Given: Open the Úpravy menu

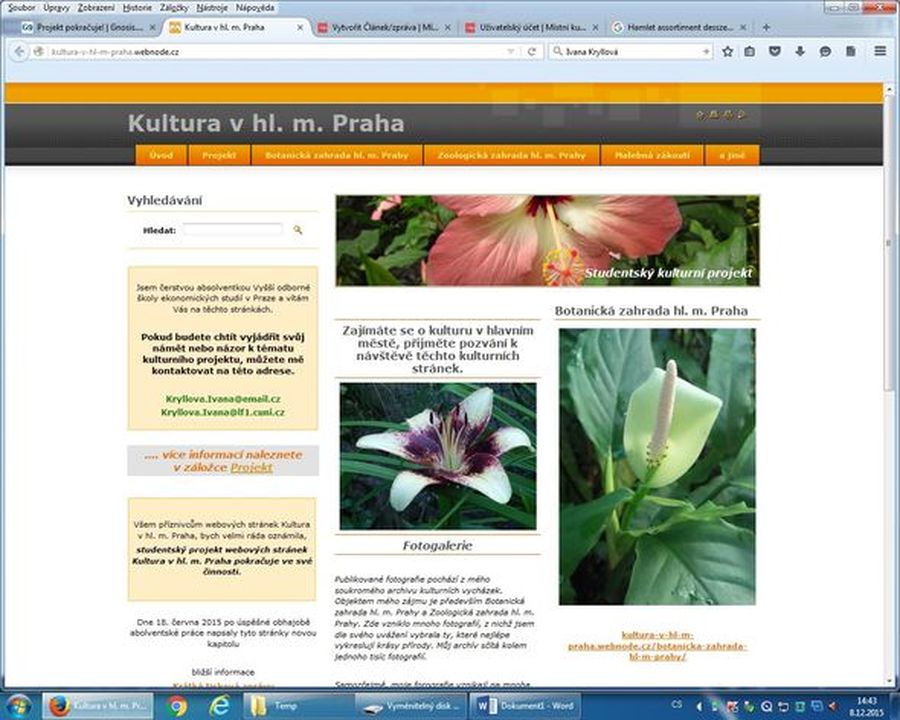Looking at the screenshot, I should pos(56,7).
